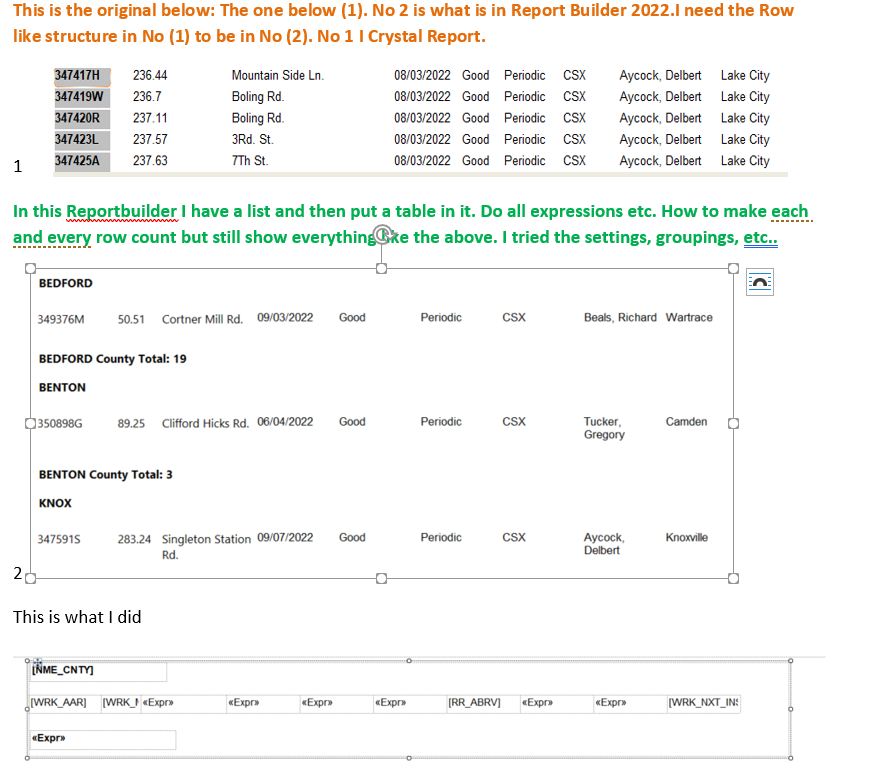Select the [WRK_NXT_INS field in the design row

tap(704, 703)
